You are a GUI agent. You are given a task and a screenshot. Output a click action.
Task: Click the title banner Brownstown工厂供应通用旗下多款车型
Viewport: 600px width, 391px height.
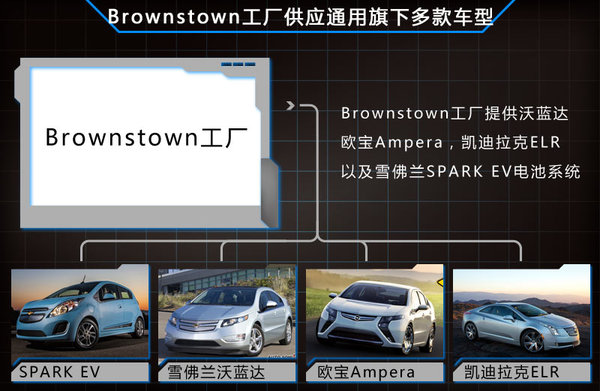click(x=300, y=17)
